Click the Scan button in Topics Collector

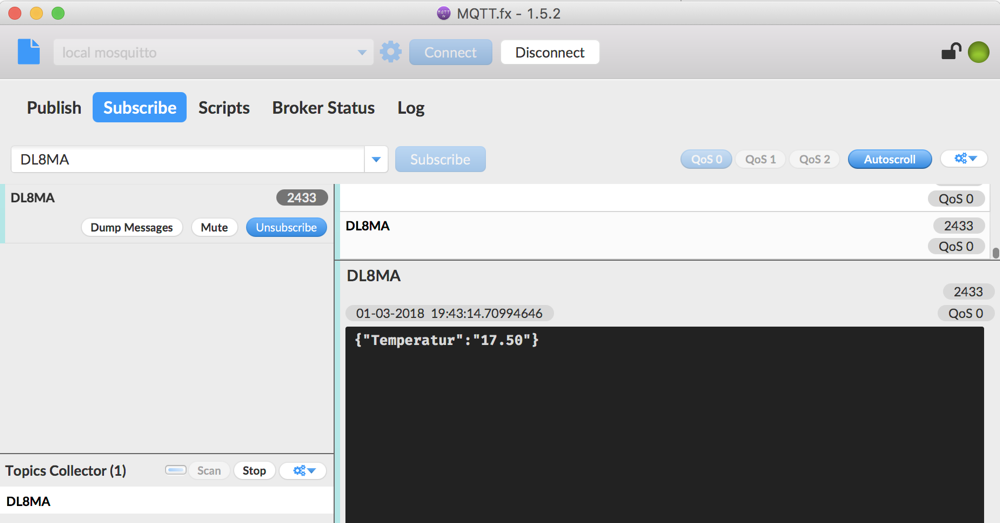[209, 471]
